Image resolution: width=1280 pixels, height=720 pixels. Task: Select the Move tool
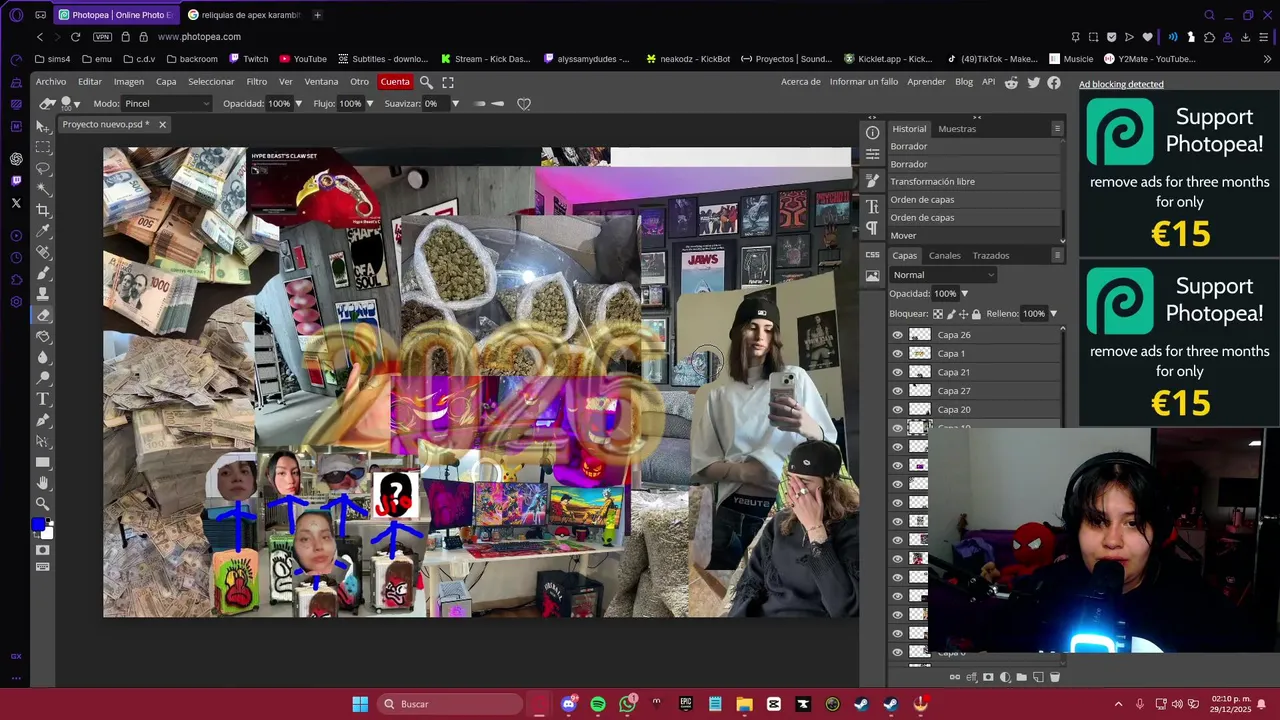[42, 126]
